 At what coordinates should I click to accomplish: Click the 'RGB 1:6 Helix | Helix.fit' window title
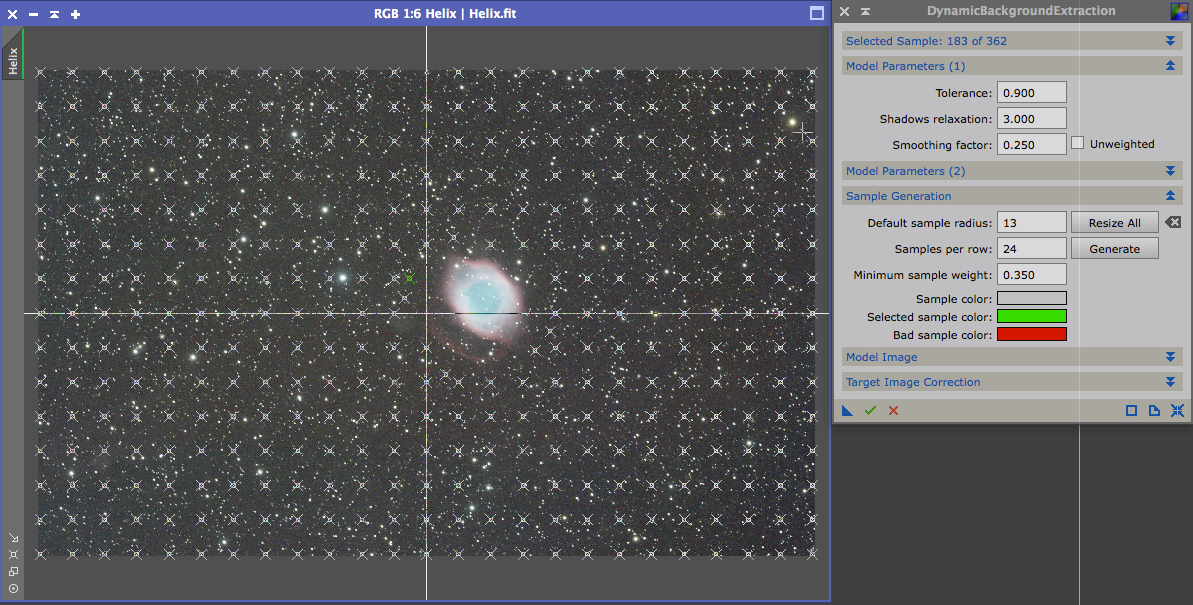(445, 14)
